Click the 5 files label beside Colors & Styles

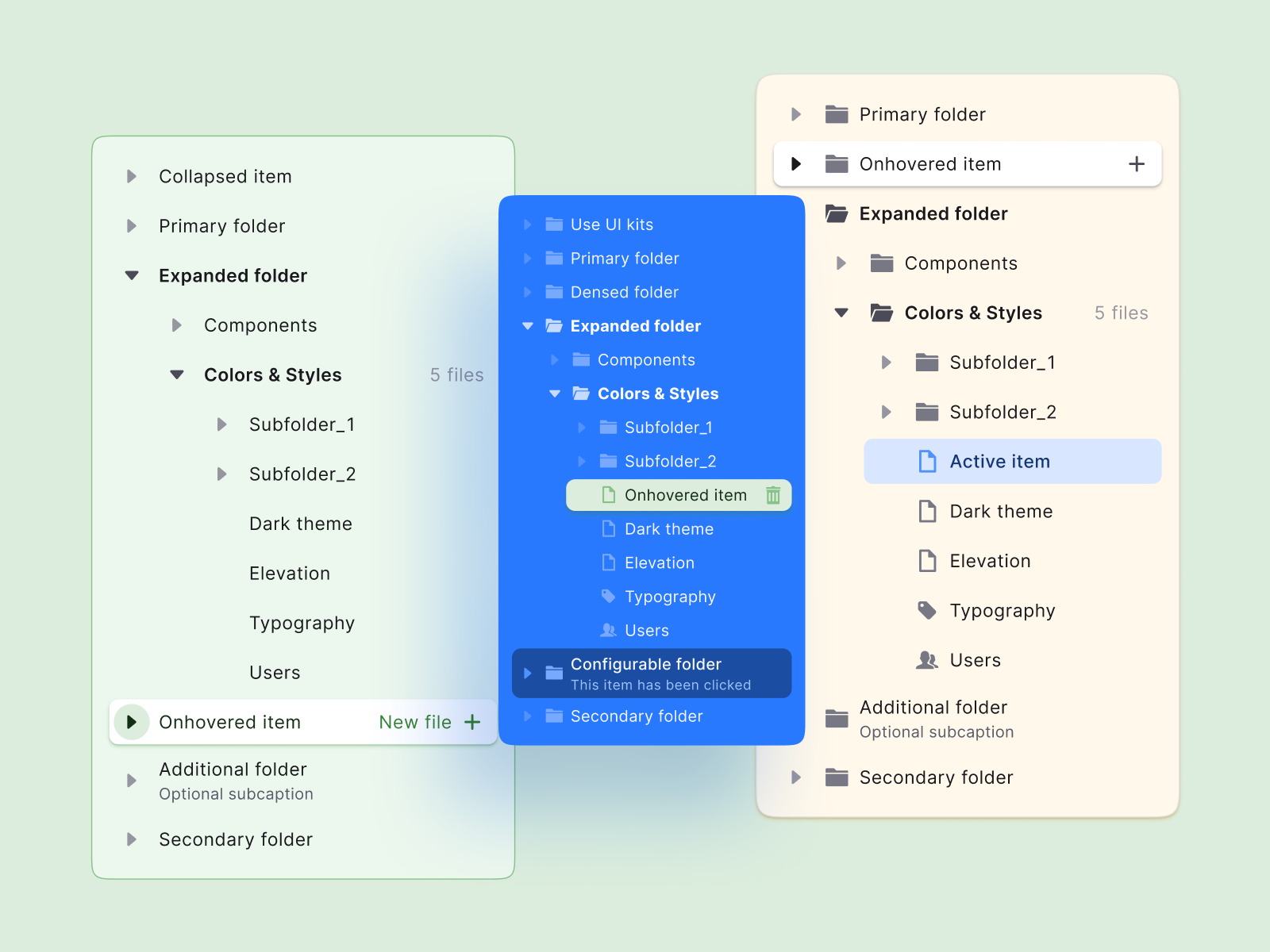(x=1121, y=313)
